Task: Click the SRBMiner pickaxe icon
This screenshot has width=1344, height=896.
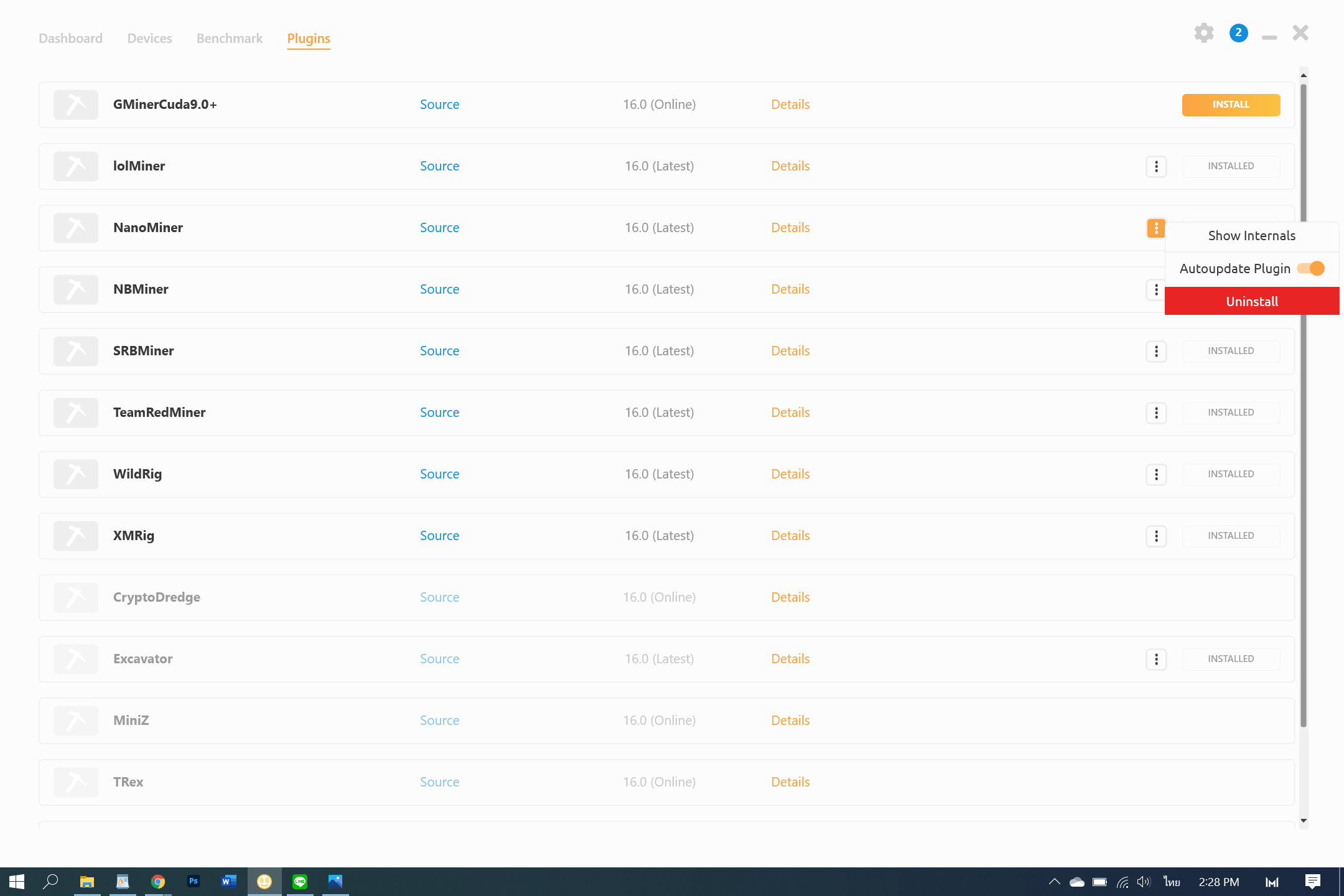Action: point(76,351)
